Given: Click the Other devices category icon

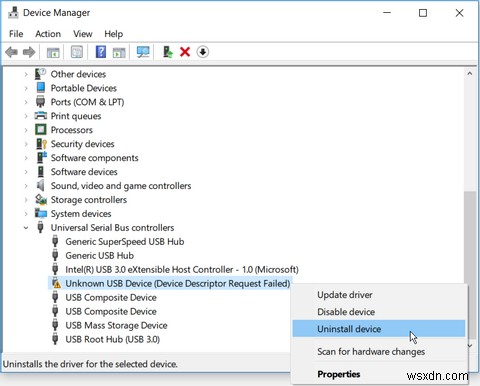Looking at the screenshot, I should click(x=41, y=74).
